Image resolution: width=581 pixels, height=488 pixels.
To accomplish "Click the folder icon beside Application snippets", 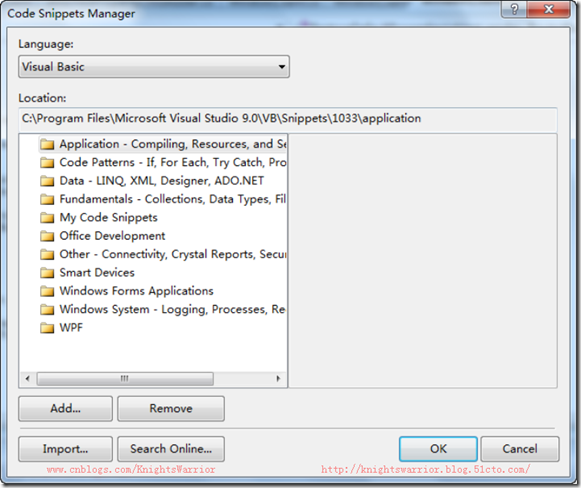I will 47,144.
